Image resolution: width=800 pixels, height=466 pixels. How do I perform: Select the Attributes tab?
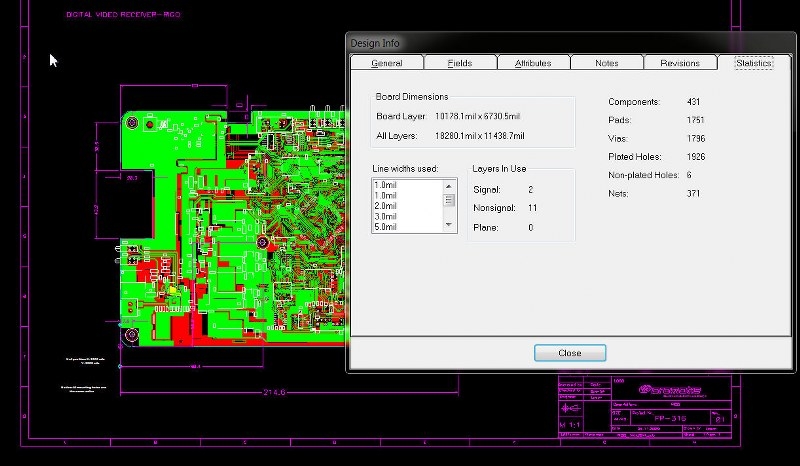(x=532, y=63)
